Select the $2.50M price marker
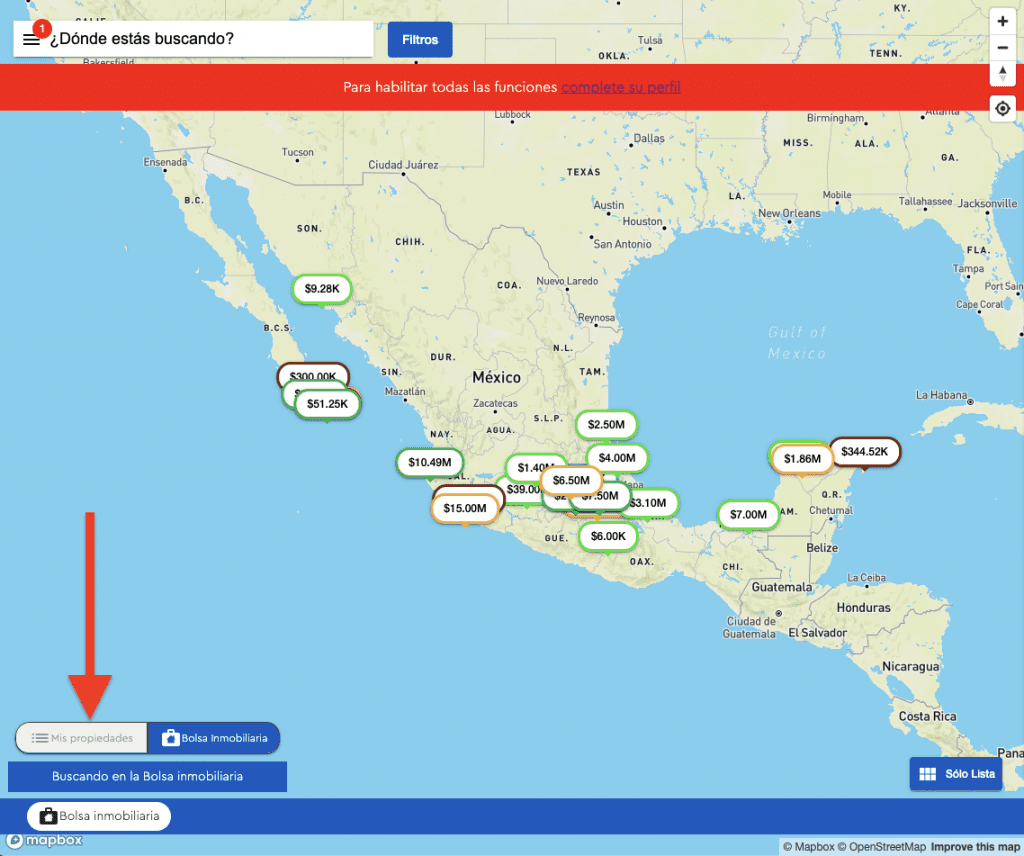Viewport: 1024px width, 856px height. [x=606, y=424]
